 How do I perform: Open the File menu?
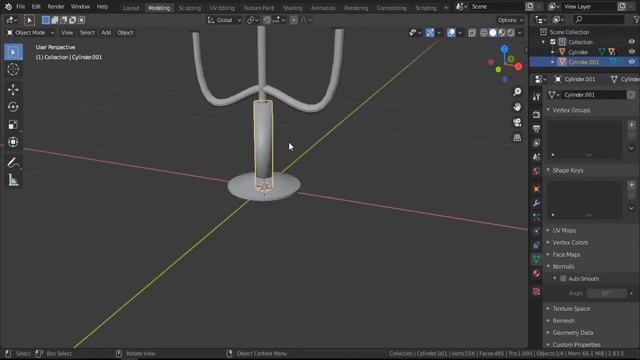click(x=20, y=7)
